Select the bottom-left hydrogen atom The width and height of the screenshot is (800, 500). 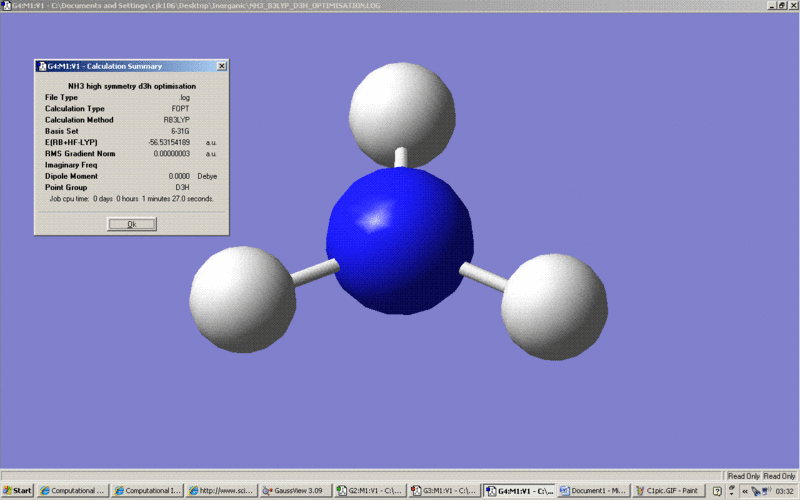click(x=243, y=299)
